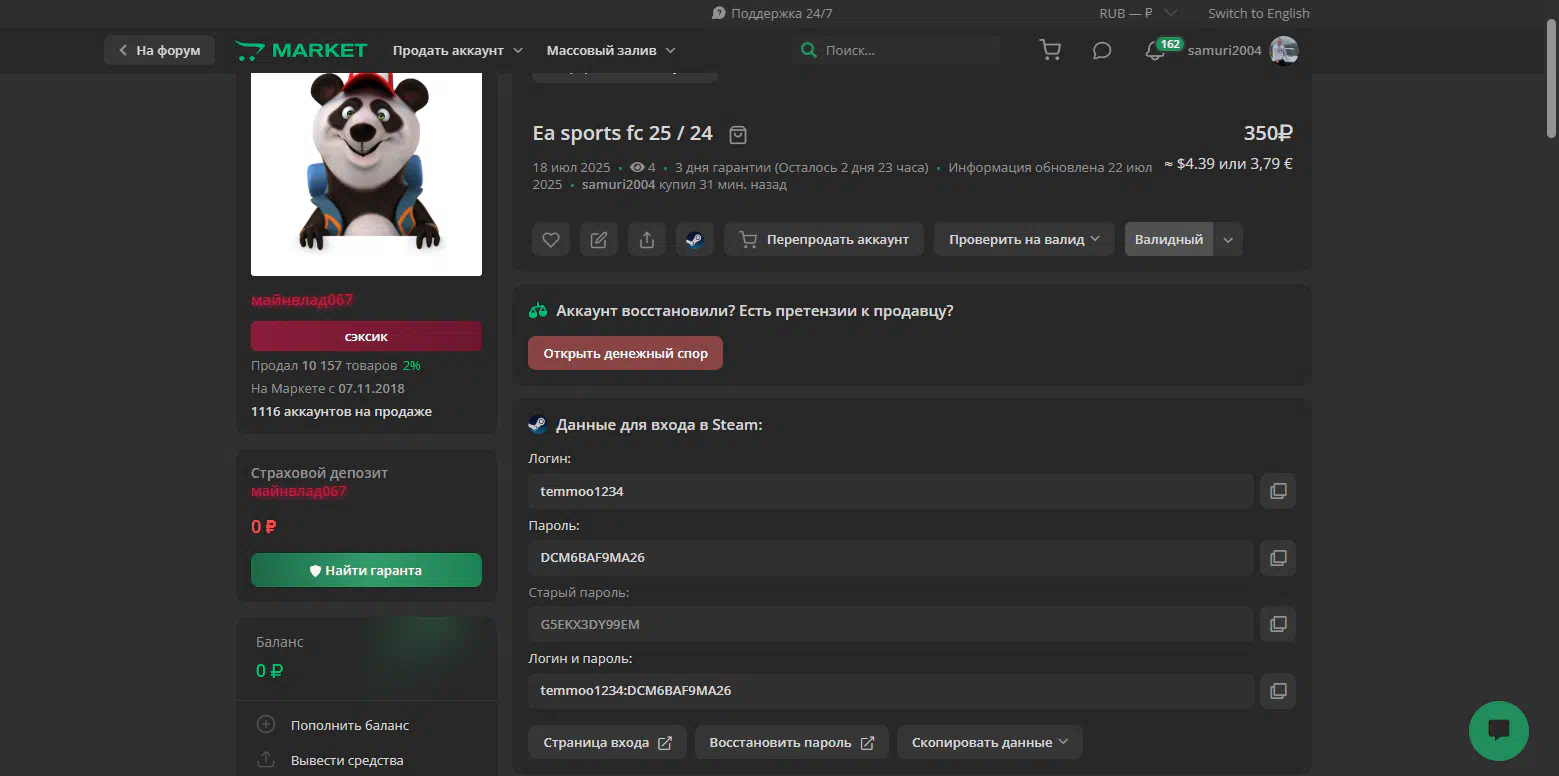Select the login and password field

click(x=891, y=691)
